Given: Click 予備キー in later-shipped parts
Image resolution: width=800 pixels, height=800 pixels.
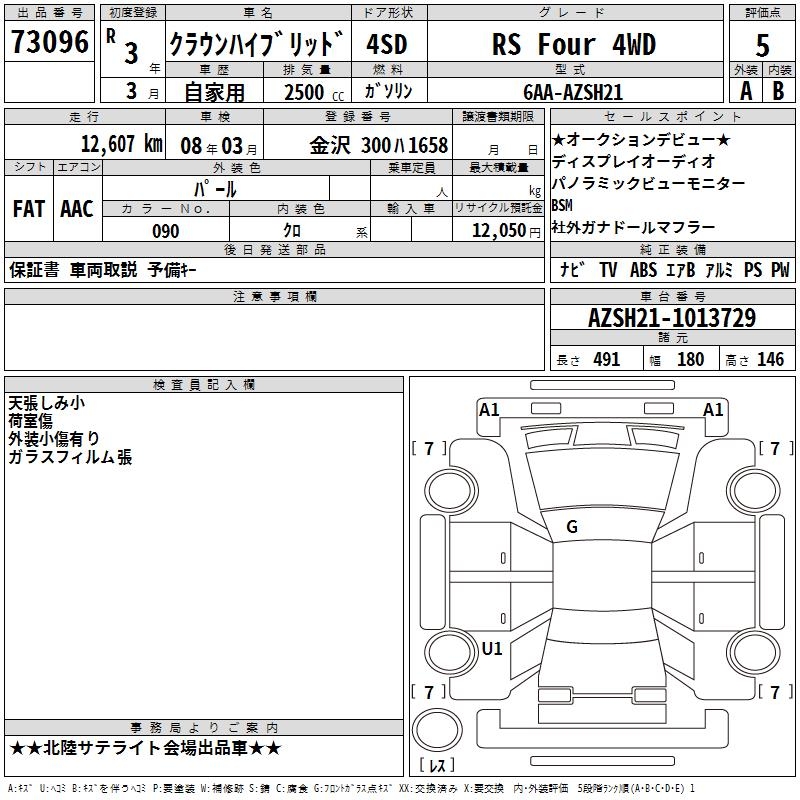Looking at the screenshot, I should [172, 270].
